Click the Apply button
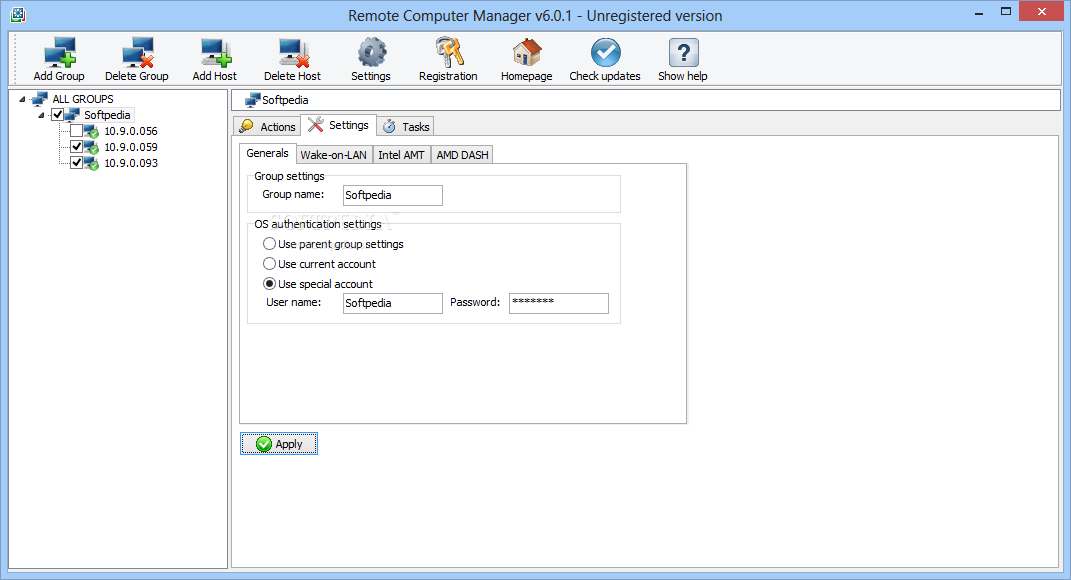 (279, 444)
